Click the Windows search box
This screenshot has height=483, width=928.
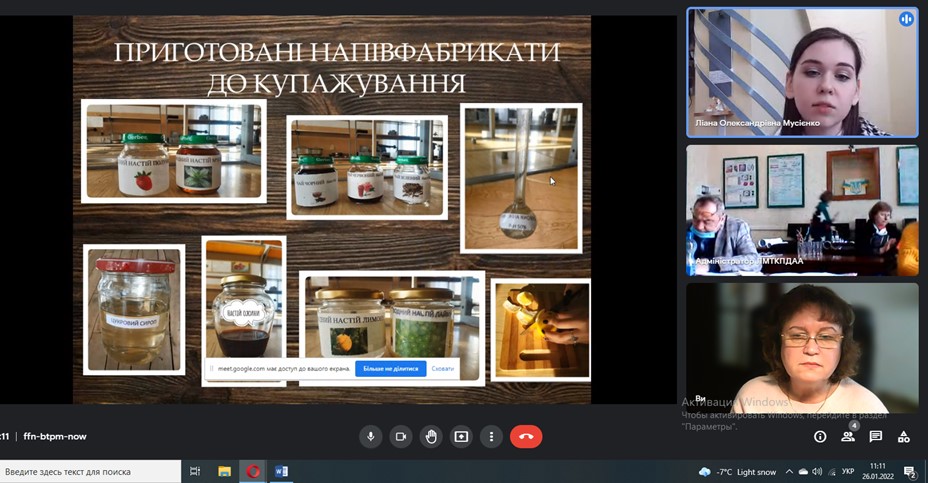[x=91, y=472]
